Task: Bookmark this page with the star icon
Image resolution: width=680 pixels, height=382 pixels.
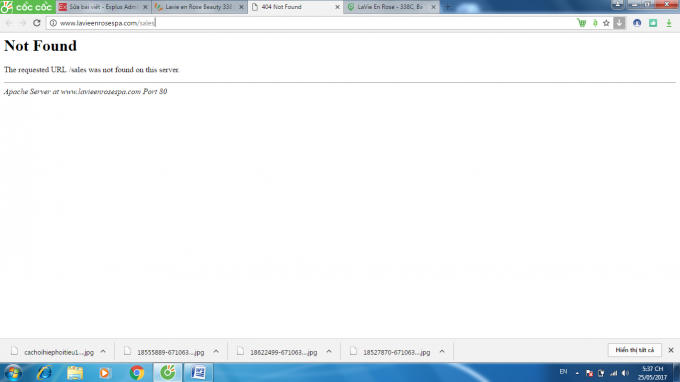Action: coord(606,23)
